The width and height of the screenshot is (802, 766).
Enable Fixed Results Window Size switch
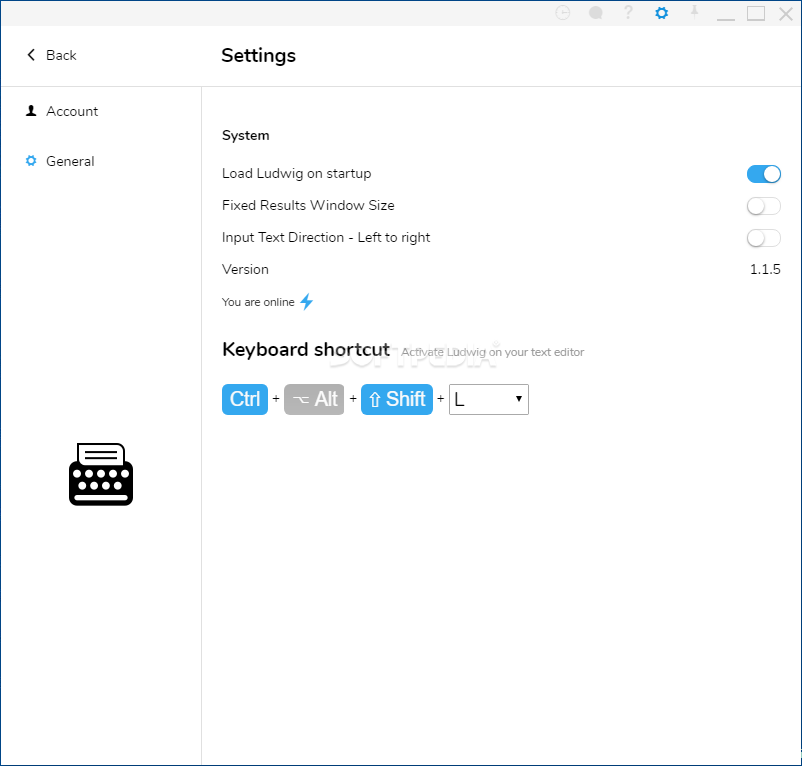coord(763,206)
